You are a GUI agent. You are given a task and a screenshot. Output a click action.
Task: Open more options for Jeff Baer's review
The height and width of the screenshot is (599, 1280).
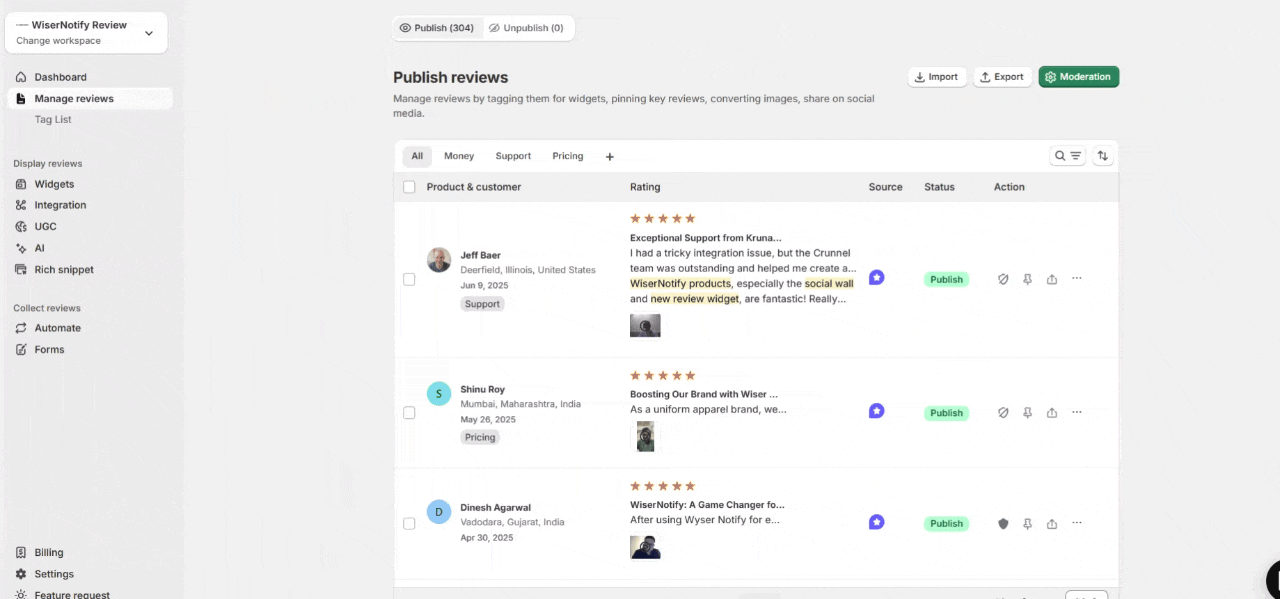point(1077,279)
